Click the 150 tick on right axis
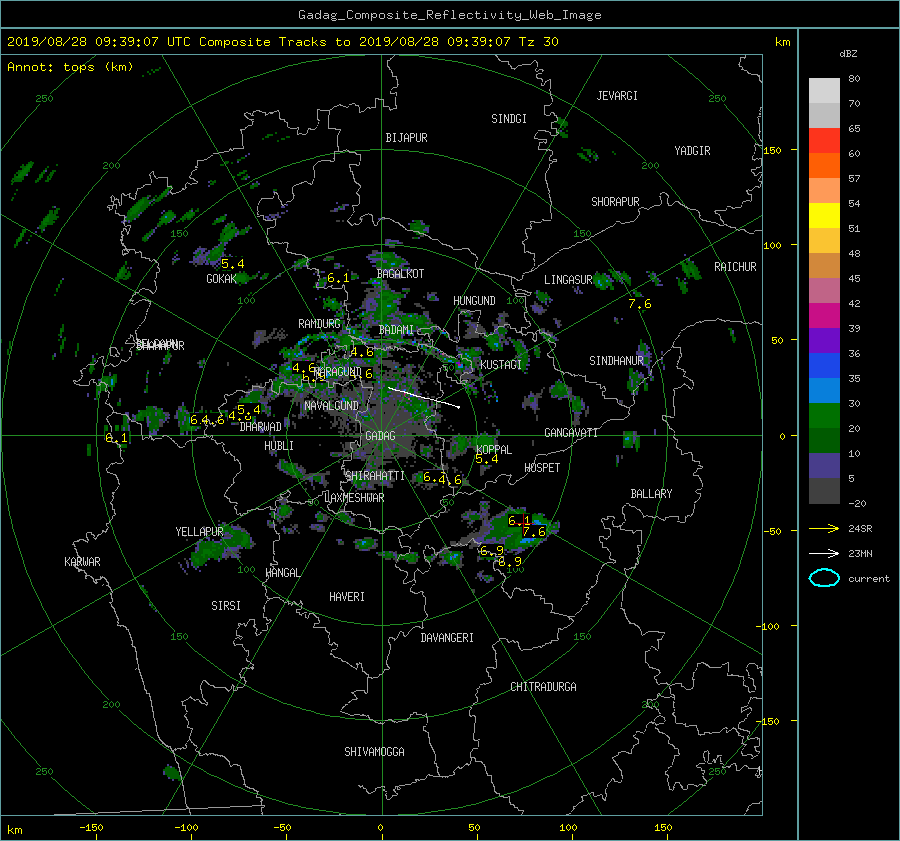The height and width of the screenshot is (841, 900). coord(773,150)
